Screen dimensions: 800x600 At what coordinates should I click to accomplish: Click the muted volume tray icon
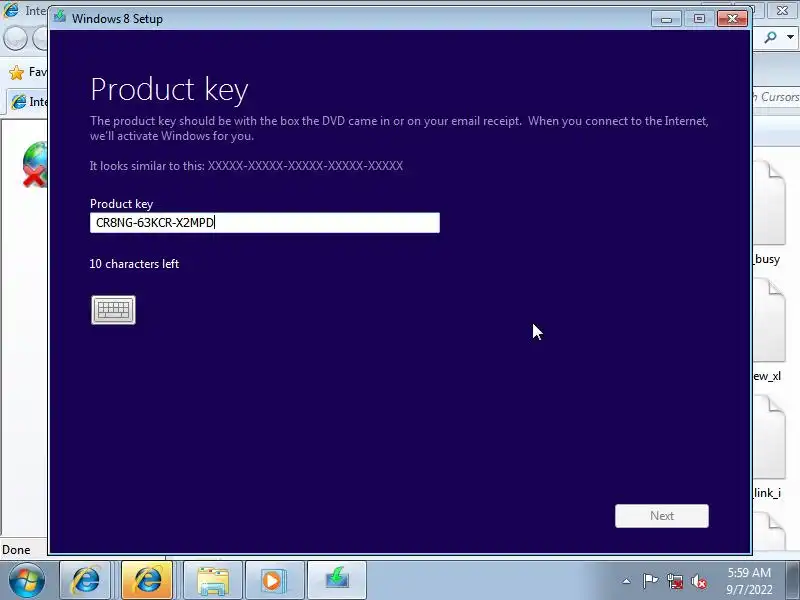click(x=699, y=581)
